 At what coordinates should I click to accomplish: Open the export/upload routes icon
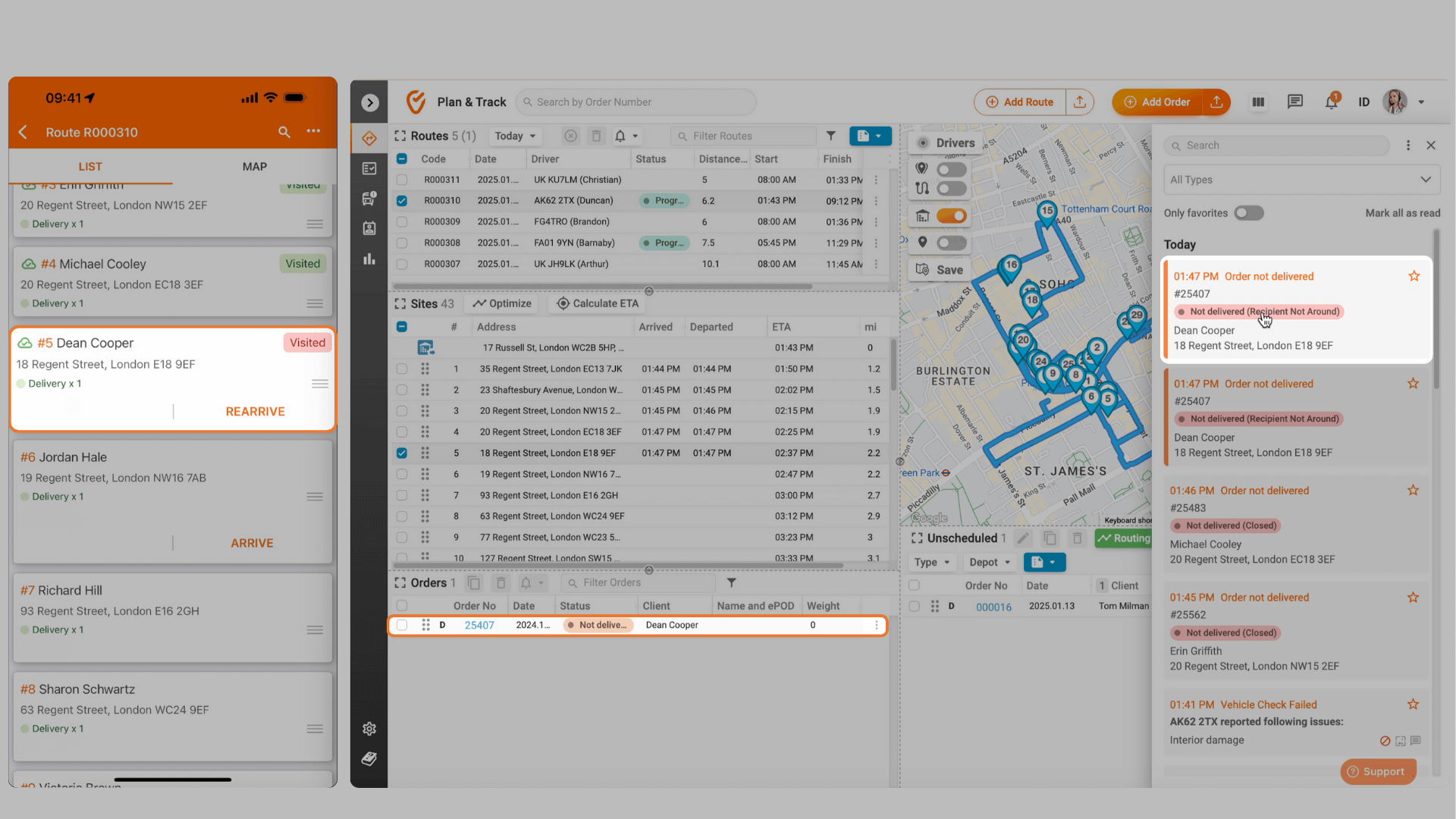coord(1079,101)
